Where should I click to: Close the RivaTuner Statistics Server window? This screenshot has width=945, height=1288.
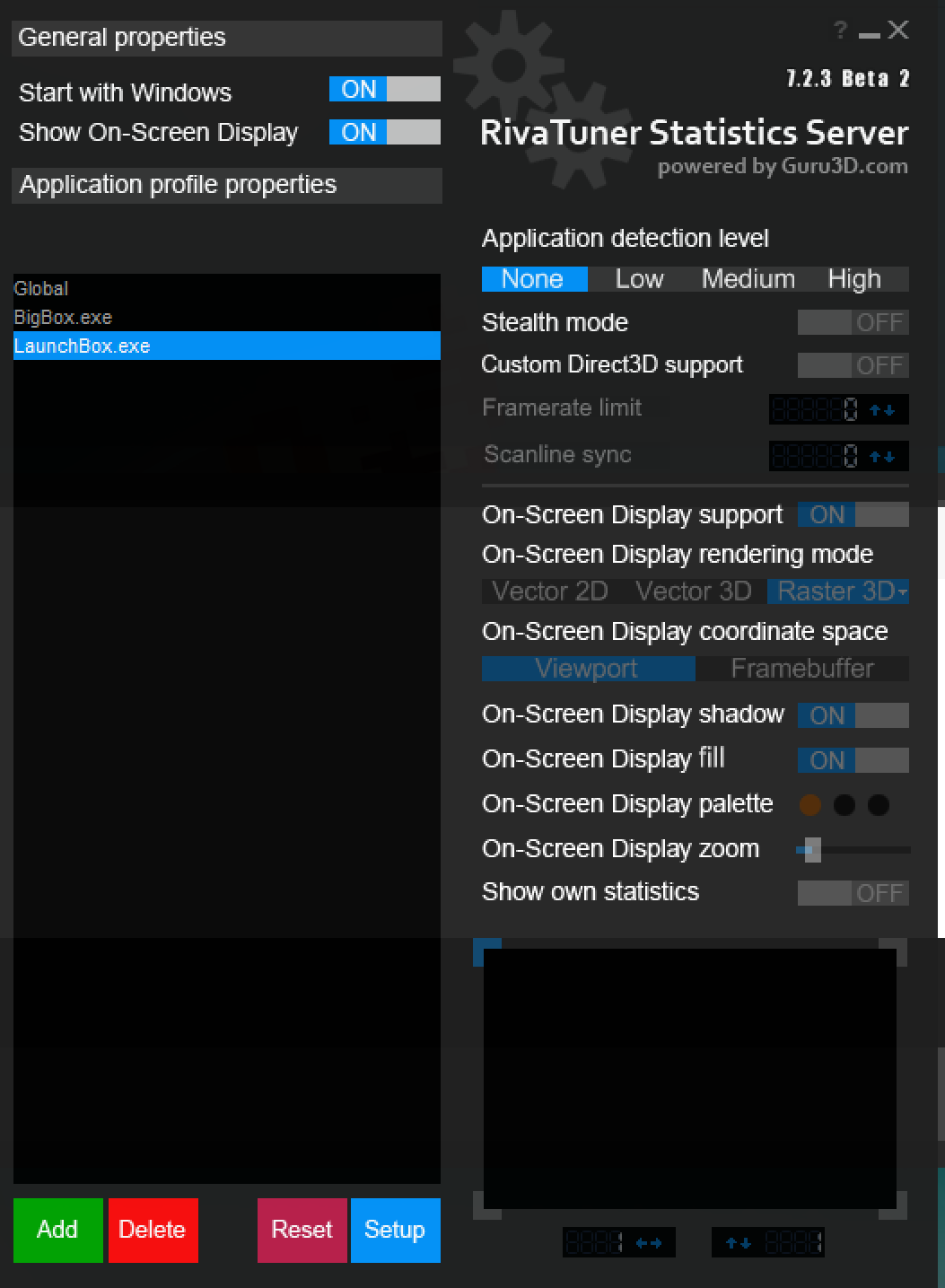click(898, 30)
